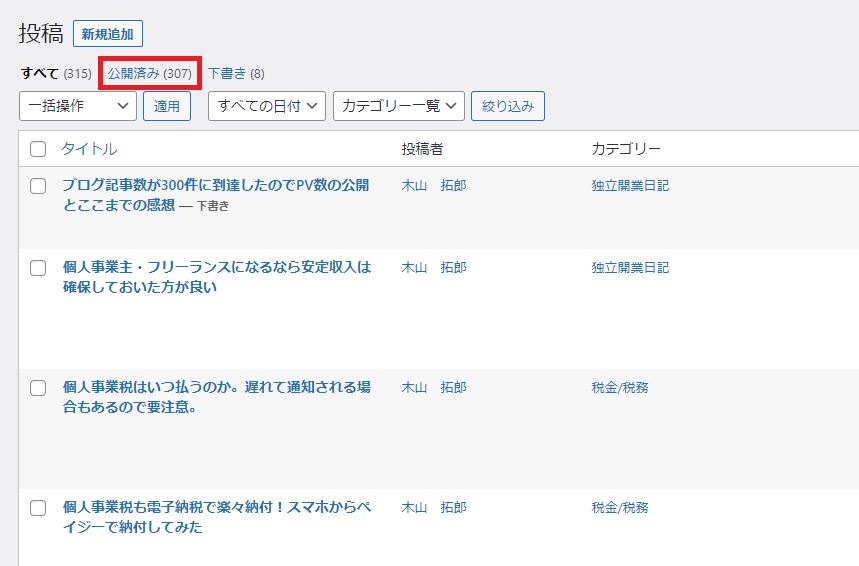Show すべて (315) posts filter
The image size is (859, 566).
pos(56,73)
